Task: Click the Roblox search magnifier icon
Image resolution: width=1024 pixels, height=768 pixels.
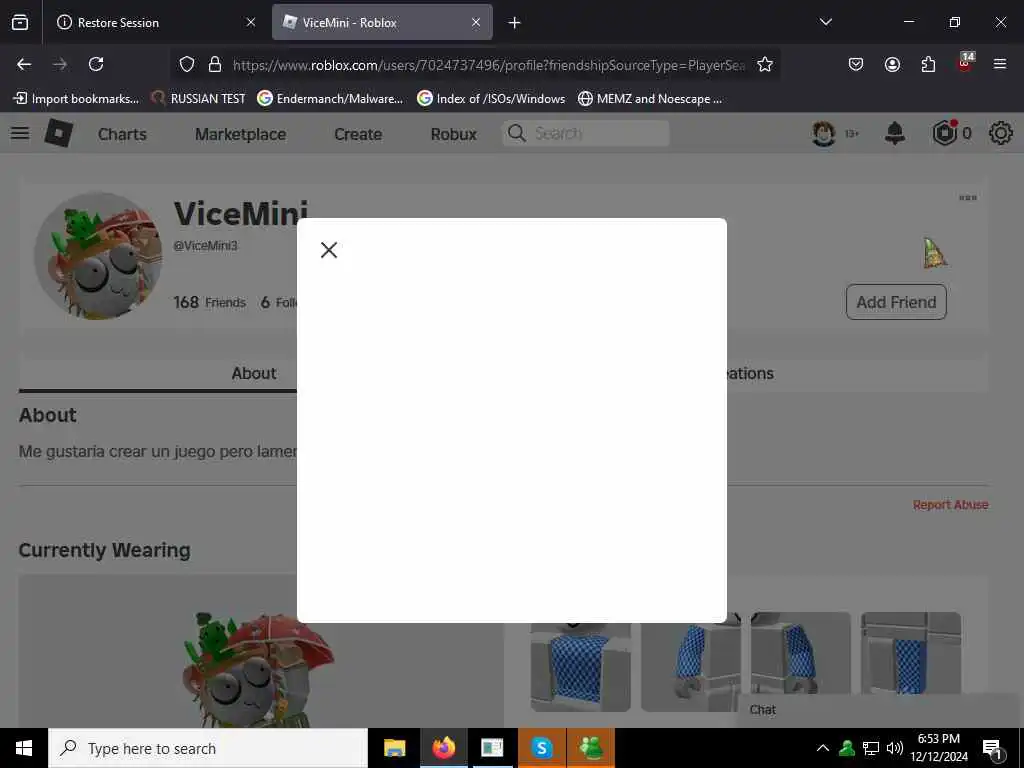Action: point(517,133)
